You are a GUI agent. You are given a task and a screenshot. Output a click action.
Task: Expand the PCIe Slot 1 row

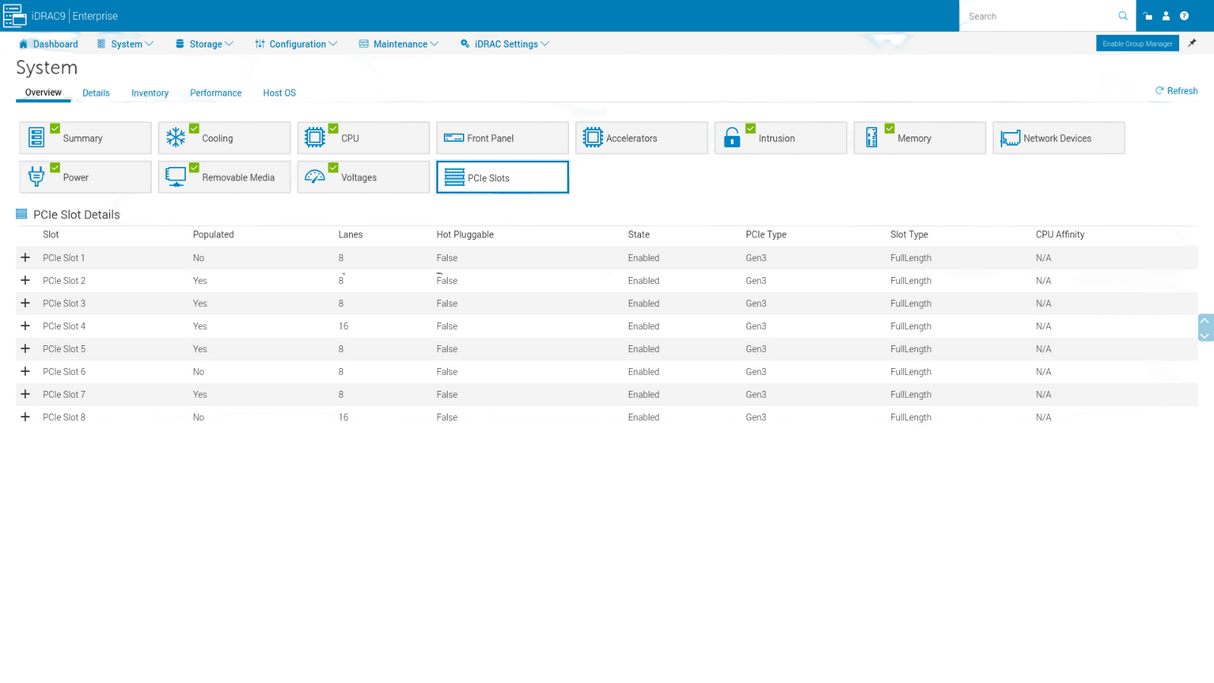[25, 258]
